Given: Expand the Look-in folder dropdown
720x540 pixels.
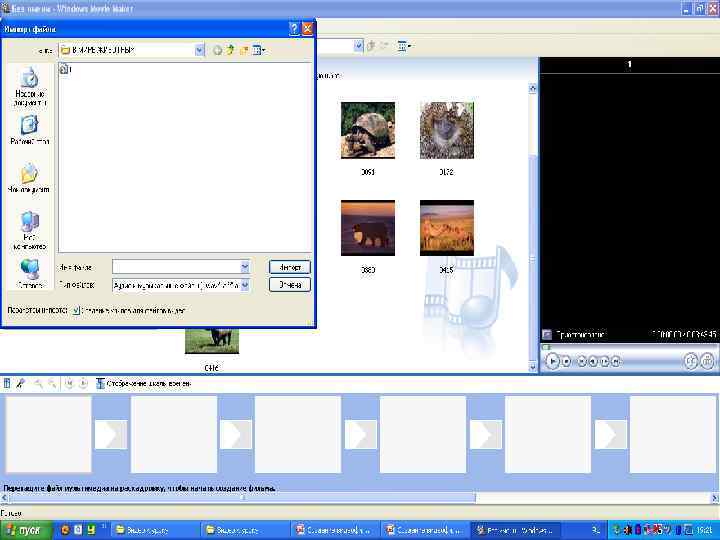Looking at the screenshot, I should point(199,50).
